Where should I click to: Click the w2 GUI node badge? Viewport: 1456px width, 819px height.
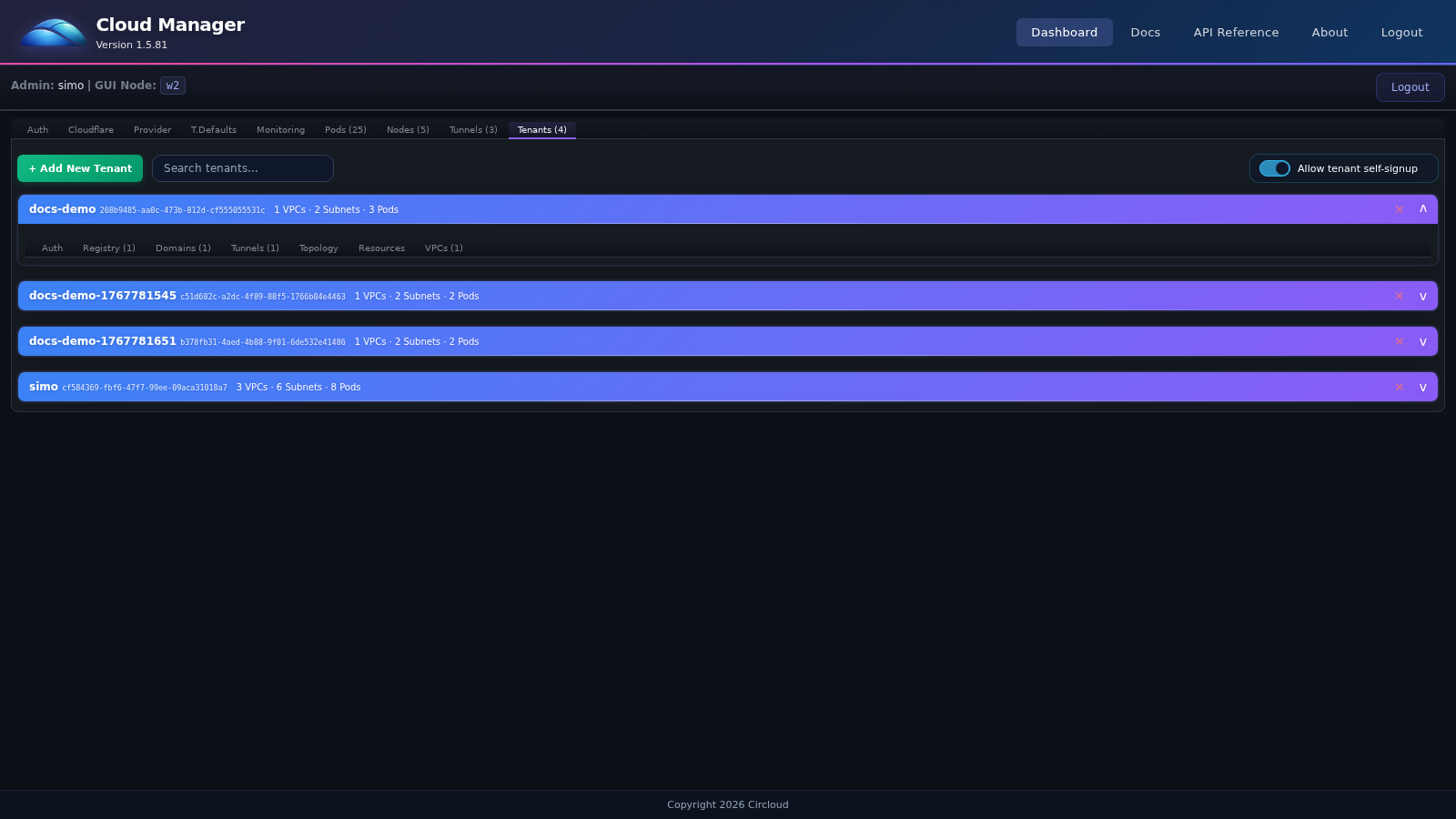coord(172,85)
